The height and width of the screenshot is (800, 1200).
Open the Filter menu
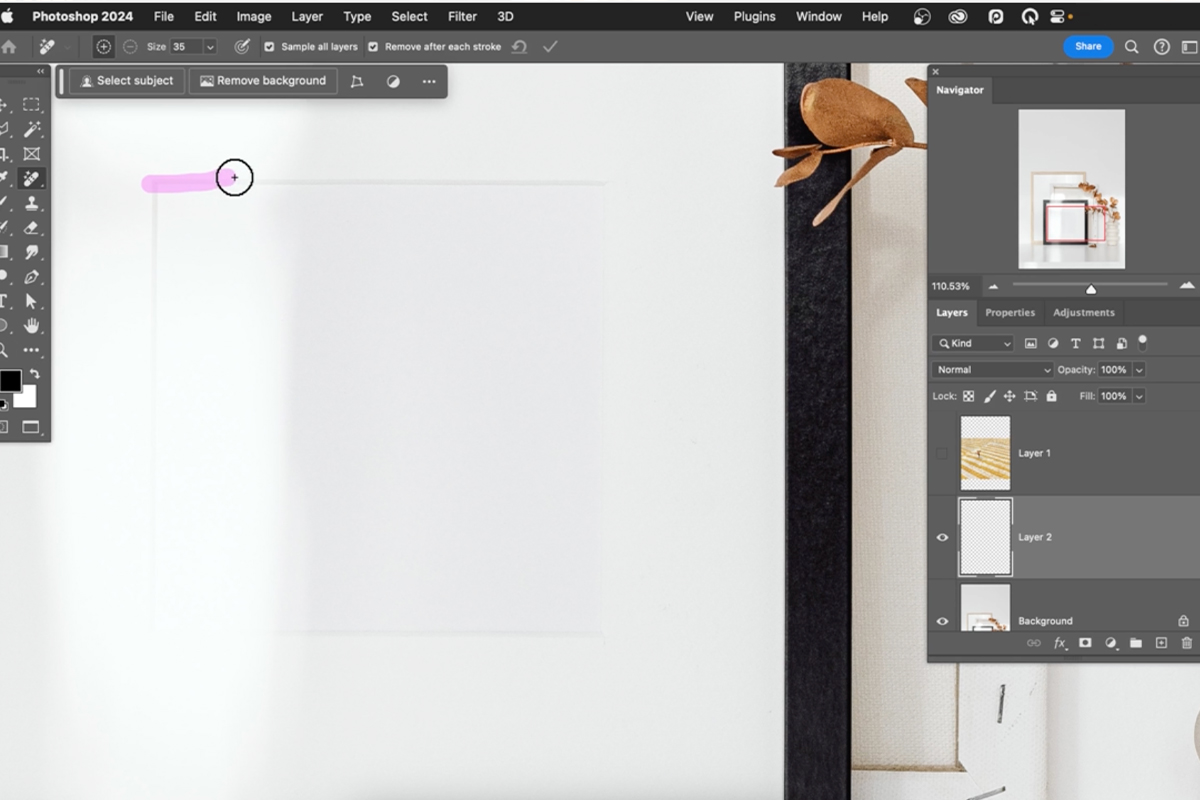coord(462,16)
